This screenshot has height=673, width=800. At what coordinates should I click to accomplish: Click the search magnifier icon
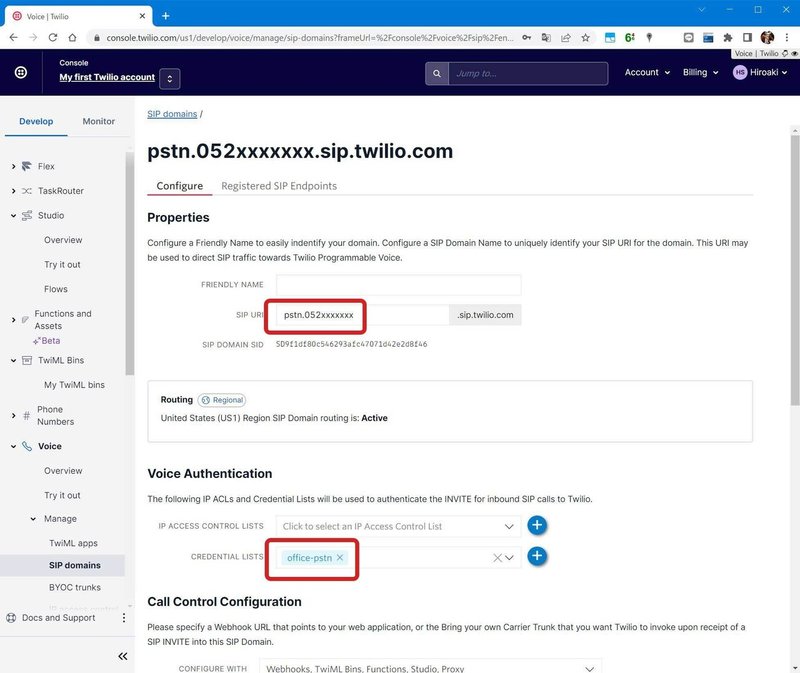coord(437,73)
